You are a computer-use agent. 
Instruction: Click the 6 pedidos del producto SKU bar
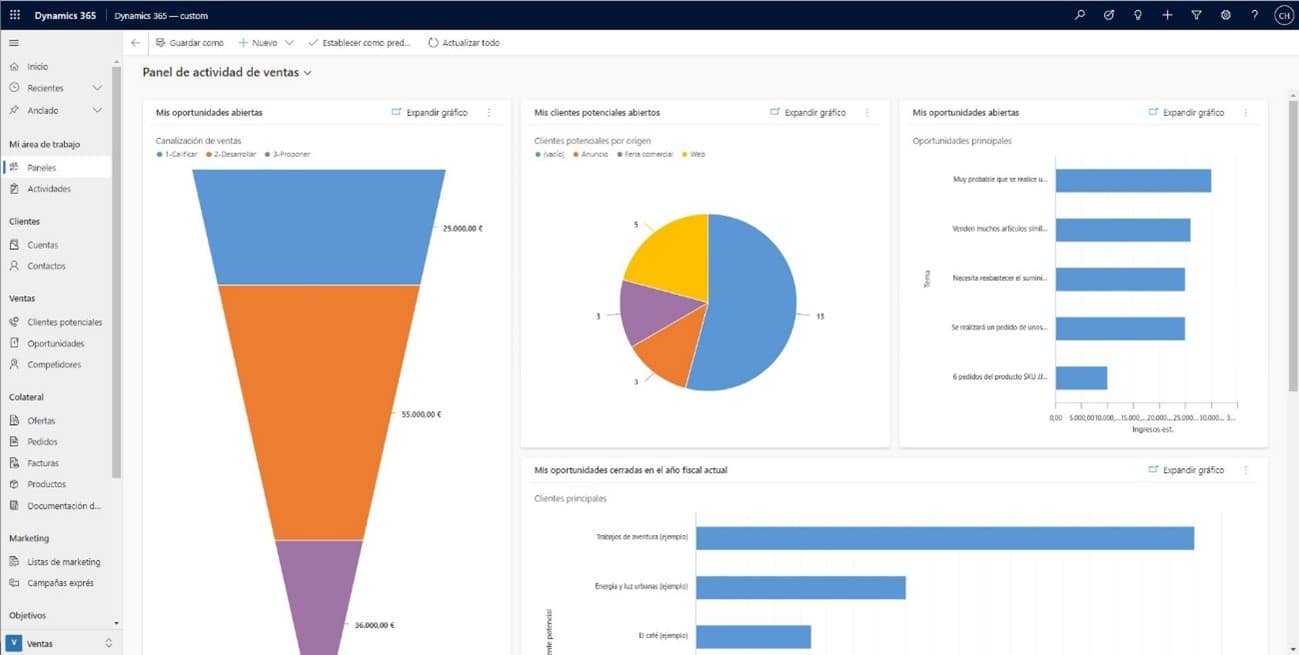click(1081, 378)
